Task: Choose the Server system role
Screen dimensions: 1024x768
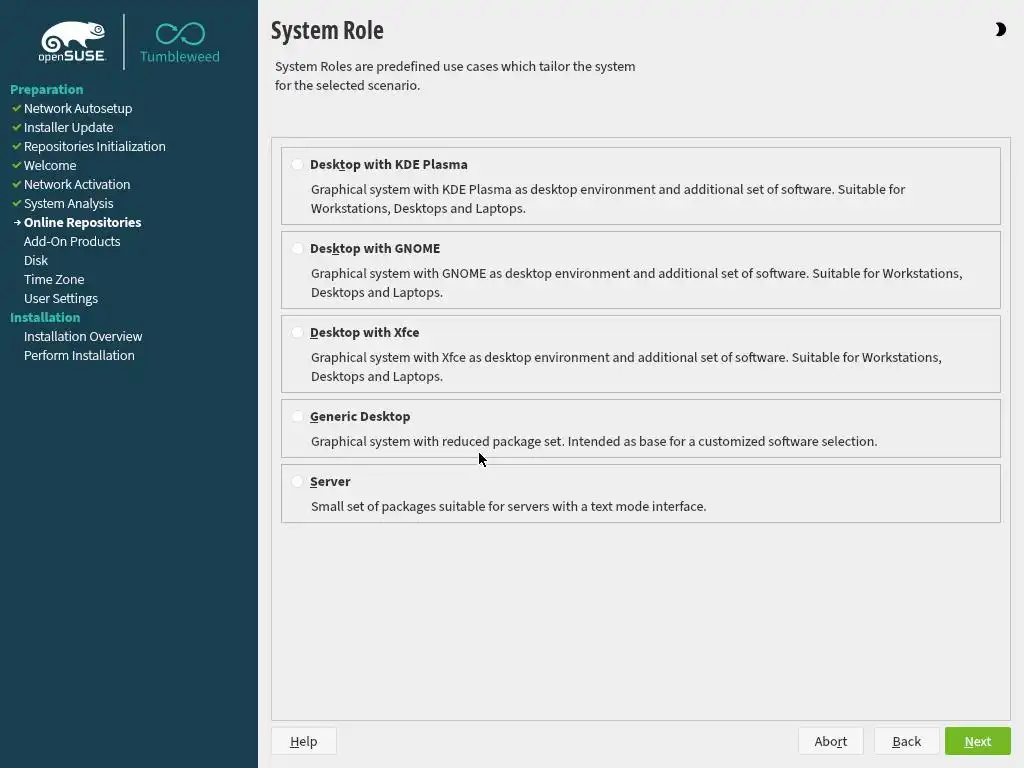Action: point(298,482)
